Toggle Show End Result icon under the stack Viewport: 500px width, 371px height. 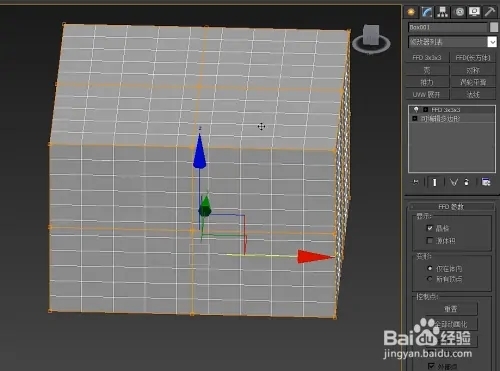(434, 182)
